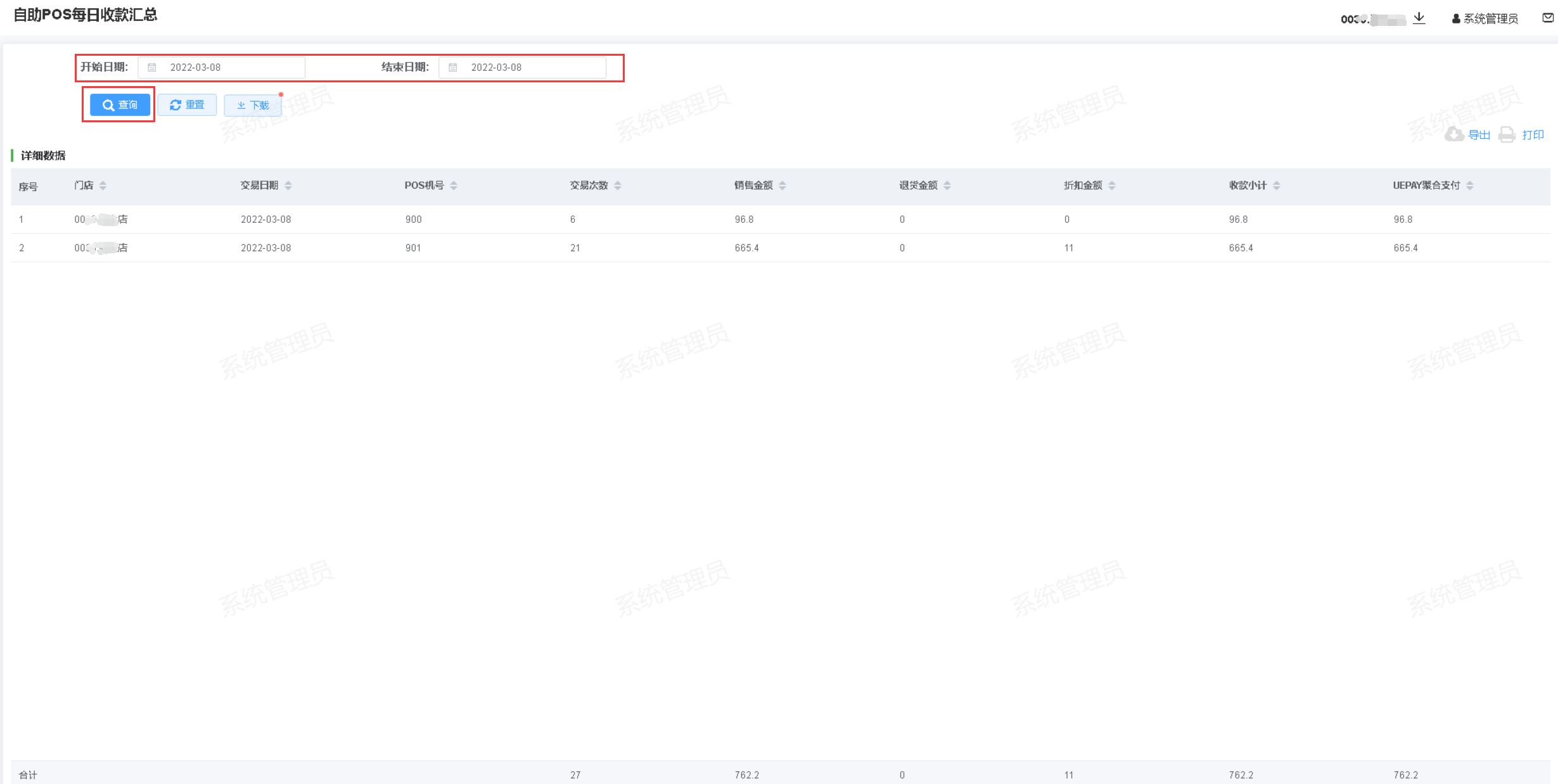Sort table by 门店 column arrows
Image resolution: width=1558 pixels, height=784 pixels.
tap(103, 185)
